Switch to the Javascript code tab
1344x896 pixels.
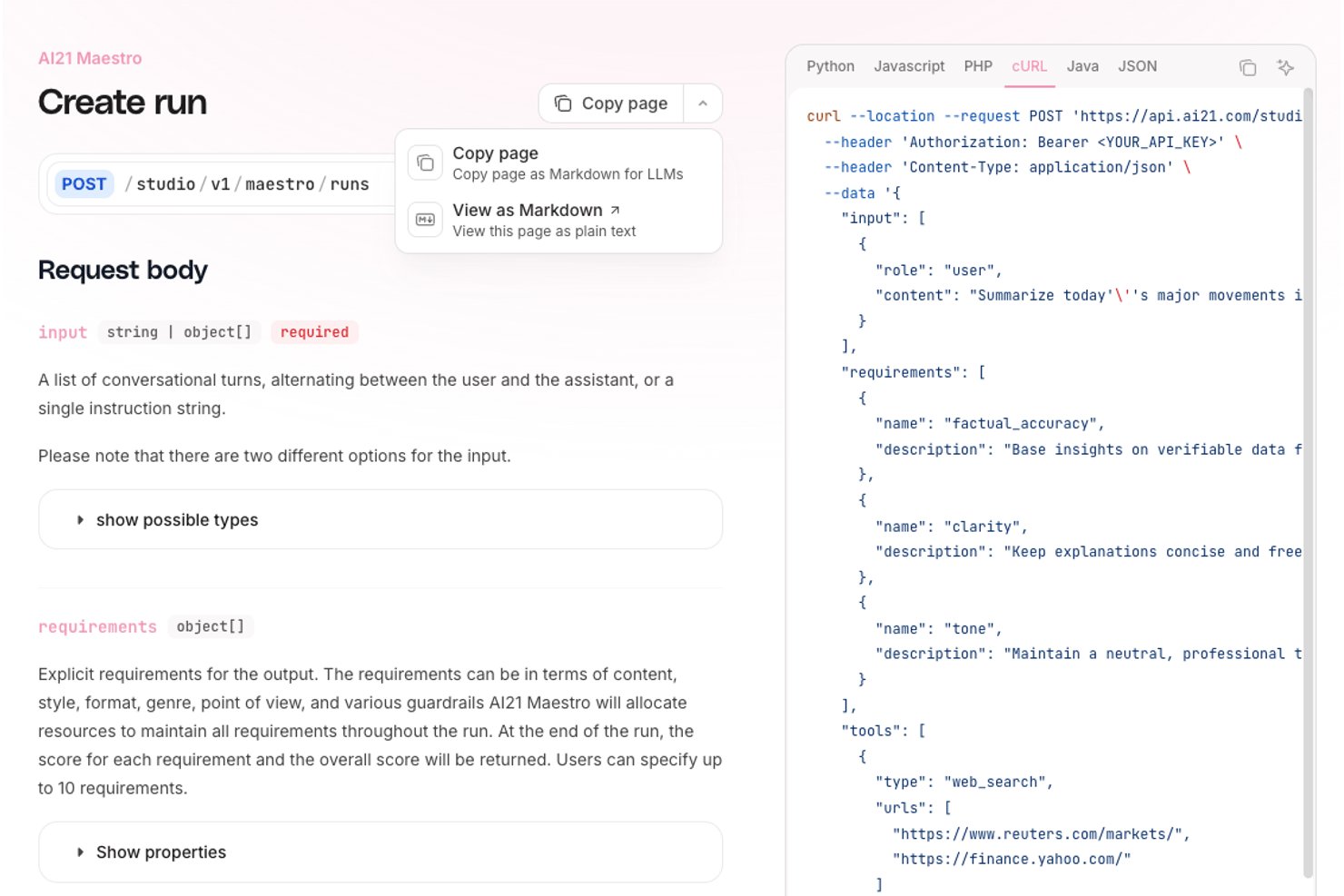909,66
